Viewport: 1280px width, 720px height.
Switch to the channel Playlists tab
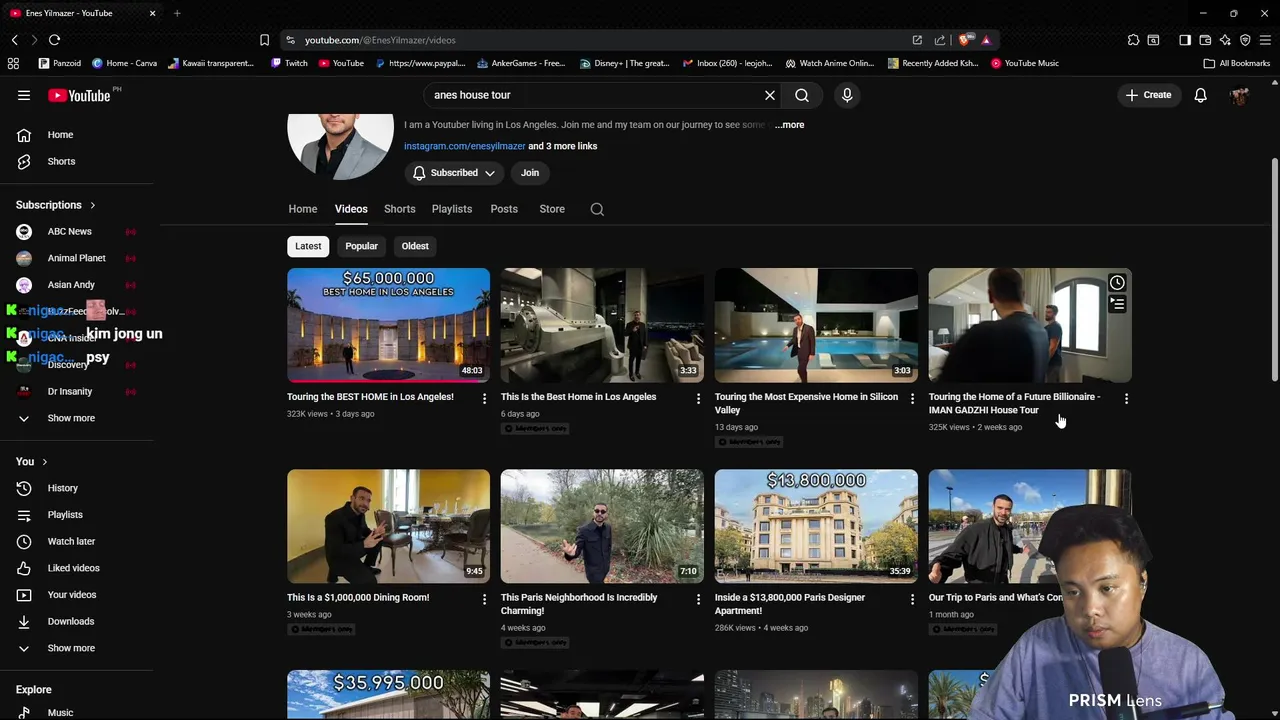pyautogui.click(x=452, y=209)
